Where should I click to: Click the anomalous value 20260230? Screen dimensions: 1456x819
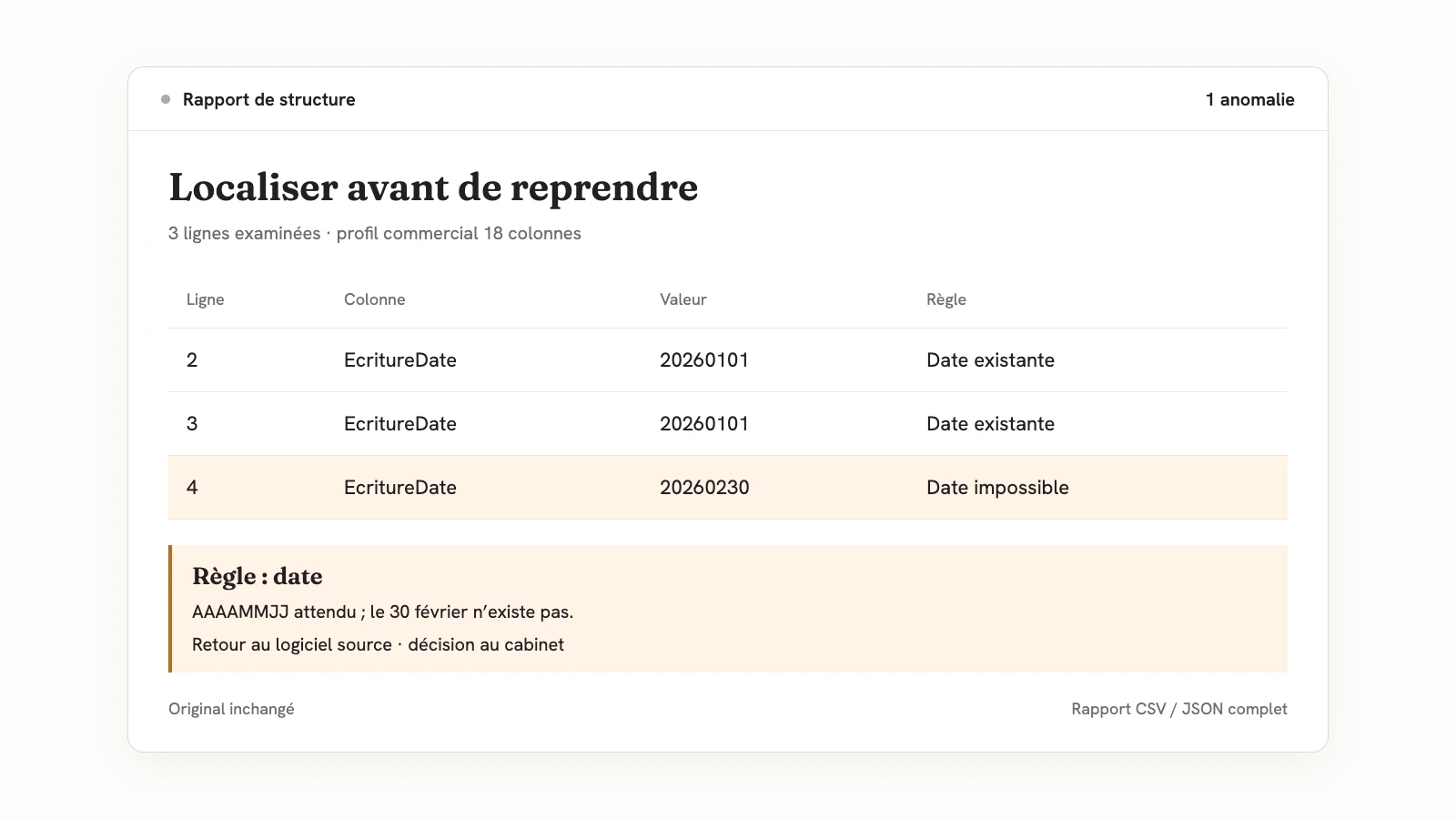click(704, 488)
